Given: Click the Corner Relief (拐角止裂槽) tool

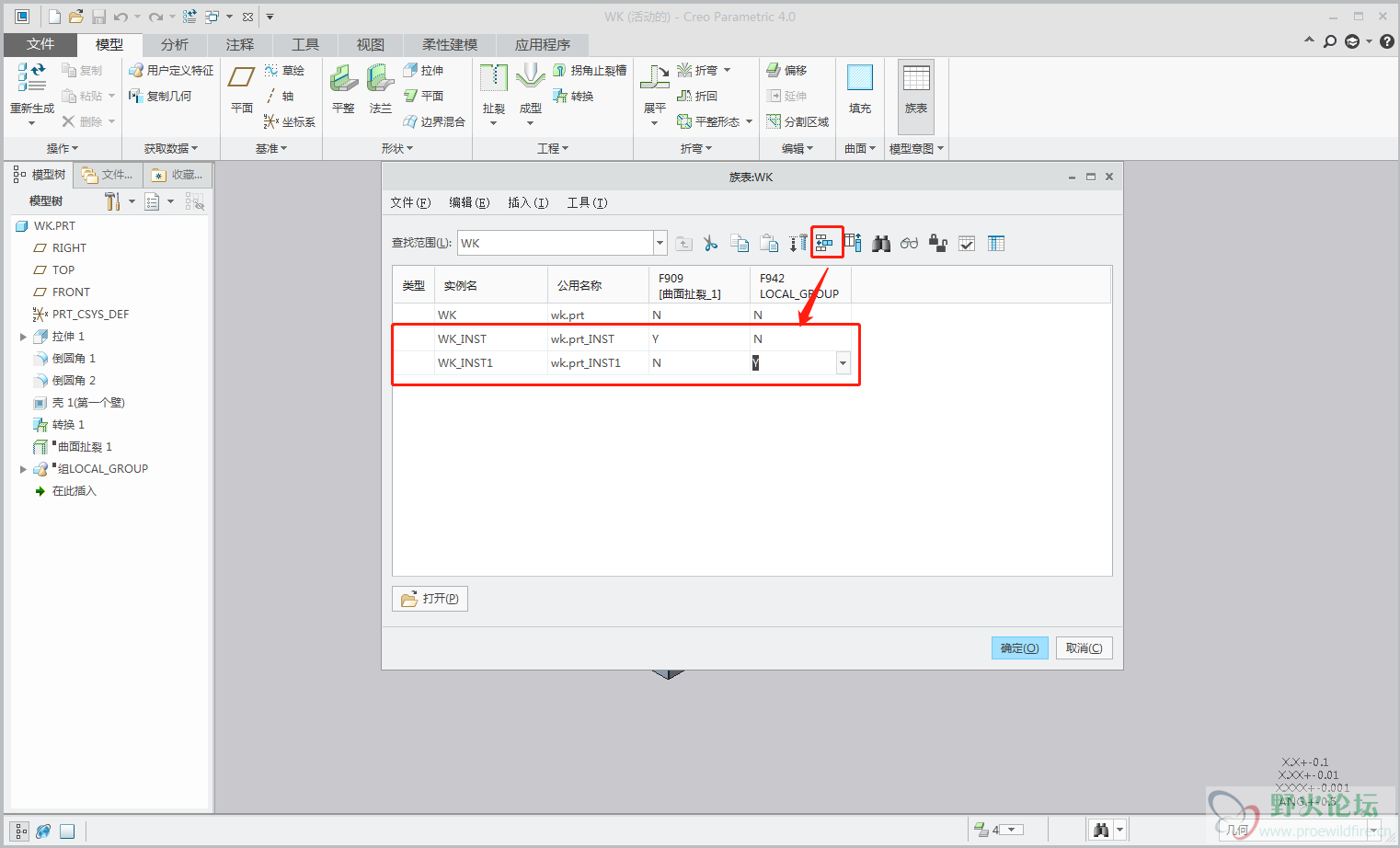Looking at the screenshot, I should coord(590,70).
